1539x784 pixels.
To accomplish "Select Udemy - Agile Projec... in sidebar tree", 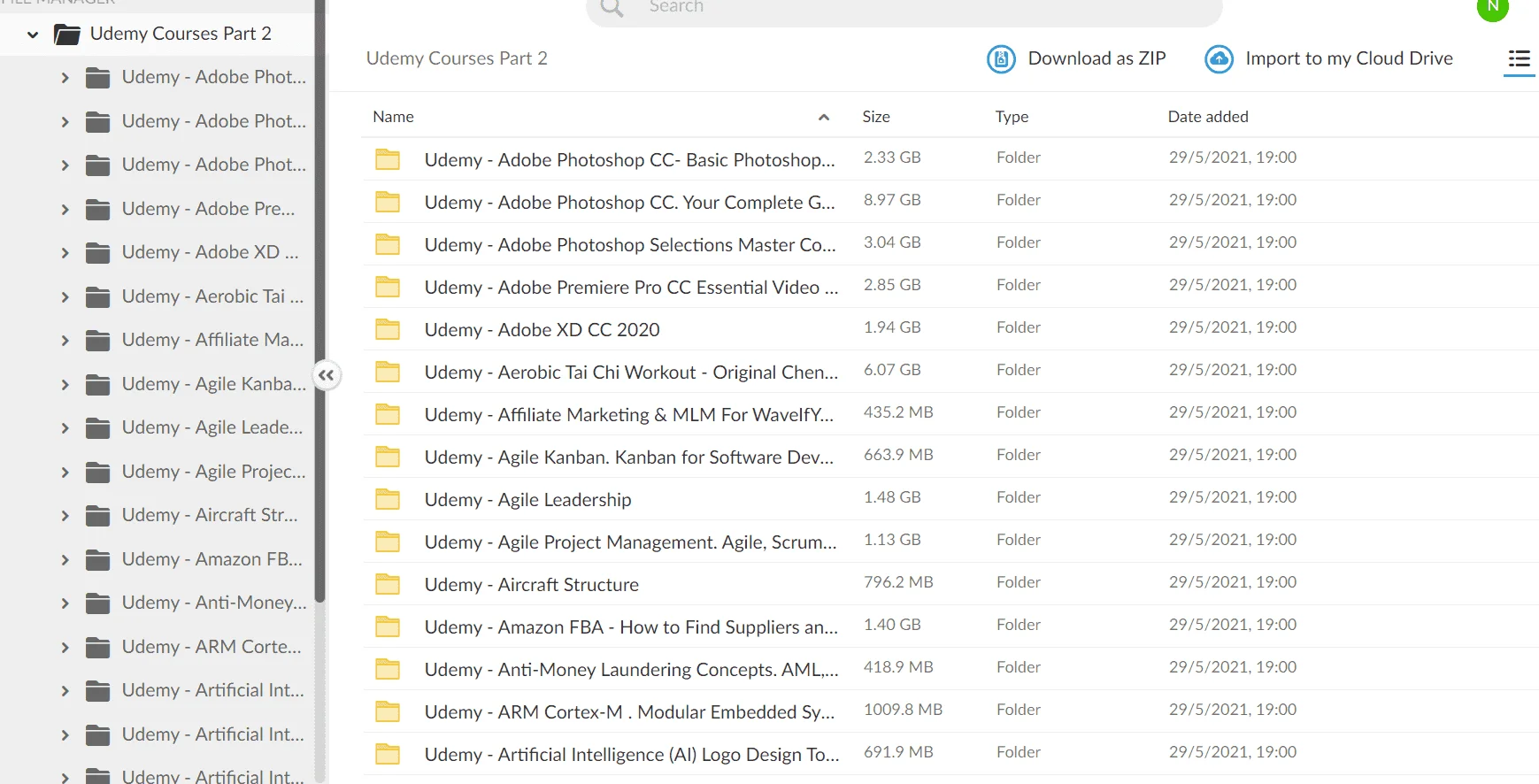I will click(x=213, y=472).
